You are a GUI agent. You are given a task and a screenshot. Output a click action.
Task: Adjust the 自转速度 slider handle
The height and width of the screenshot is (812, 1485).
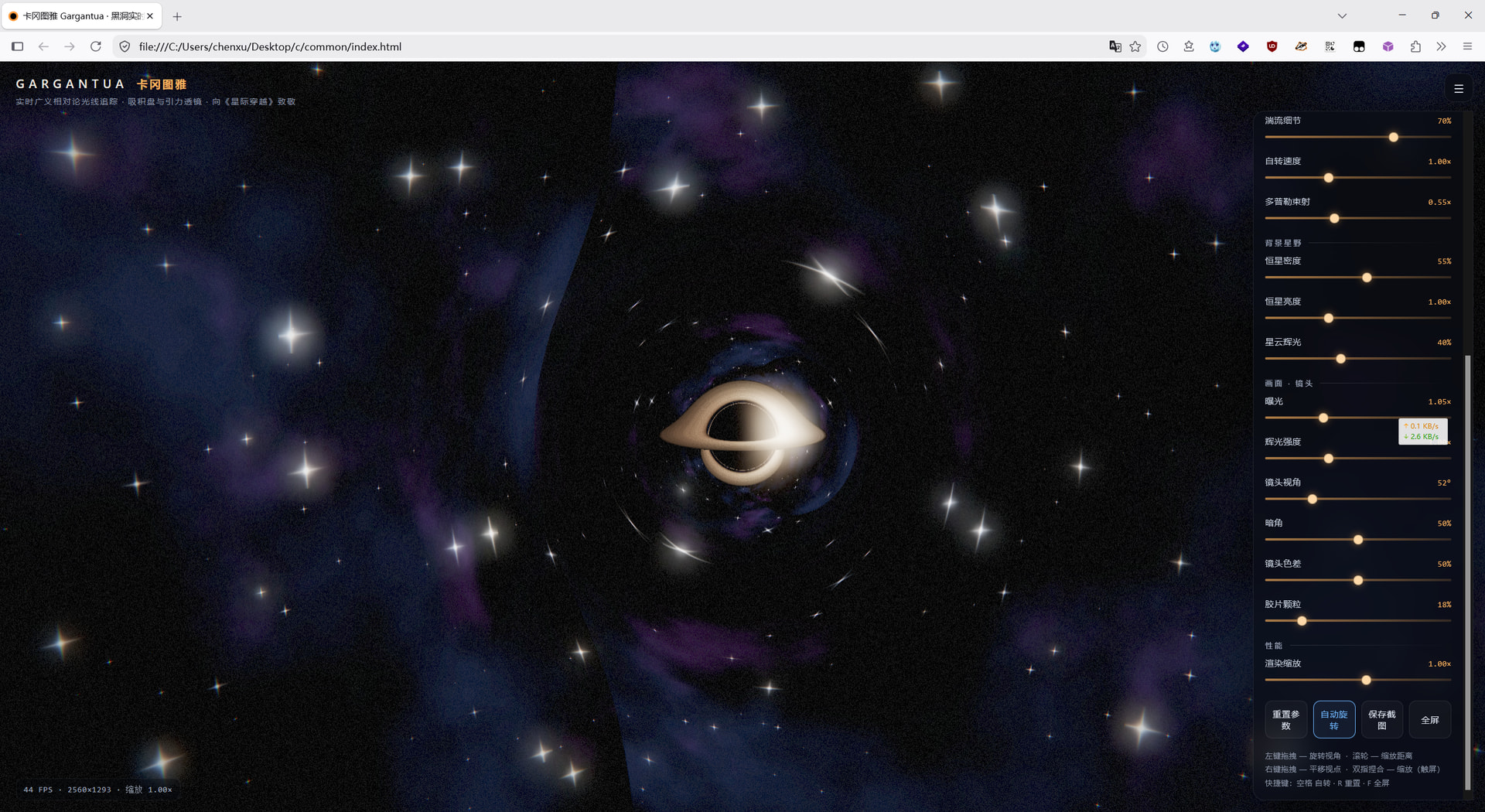1329,178
